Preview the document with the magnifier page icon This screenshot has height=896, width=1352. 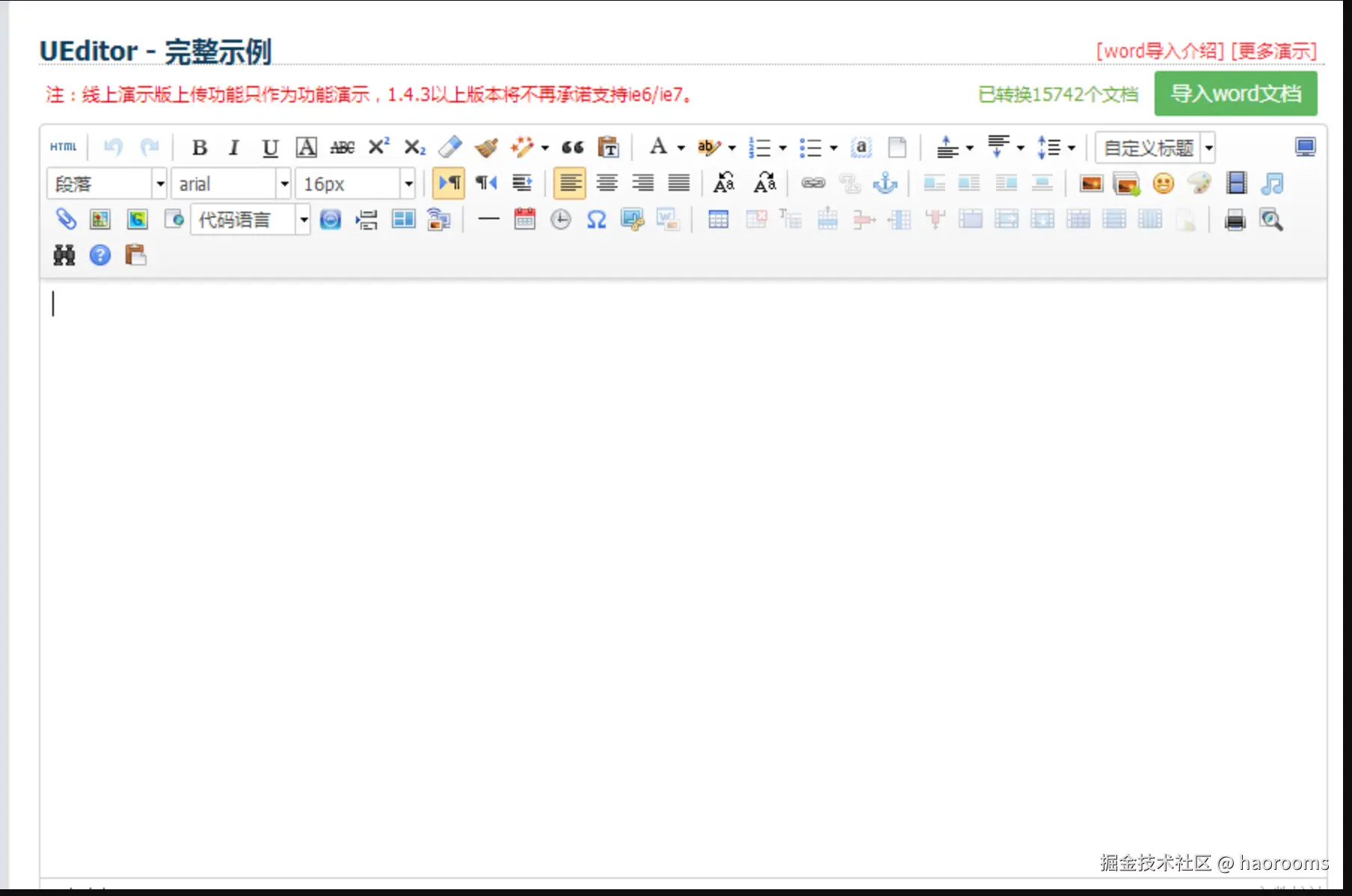(x=1271, y=219)
